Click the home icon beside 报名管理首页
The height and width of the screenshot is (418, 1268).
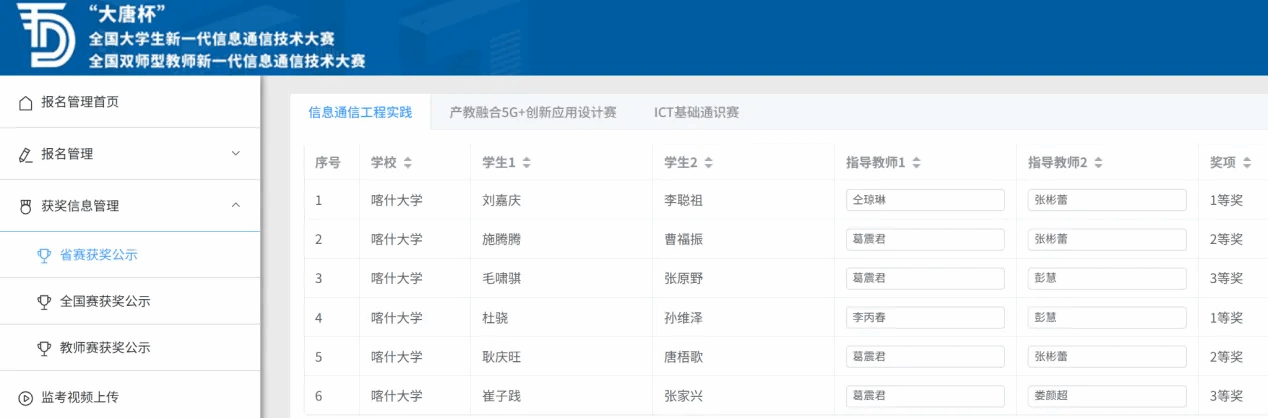26,102
